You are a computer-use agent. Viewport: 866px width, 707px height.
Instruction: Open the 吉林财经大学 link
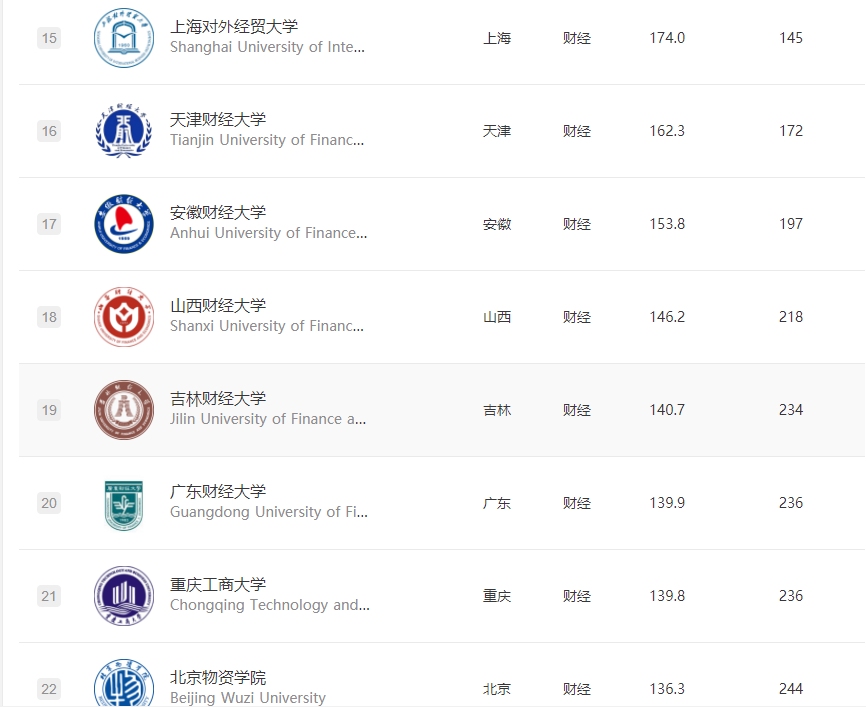tap(218, 398)
